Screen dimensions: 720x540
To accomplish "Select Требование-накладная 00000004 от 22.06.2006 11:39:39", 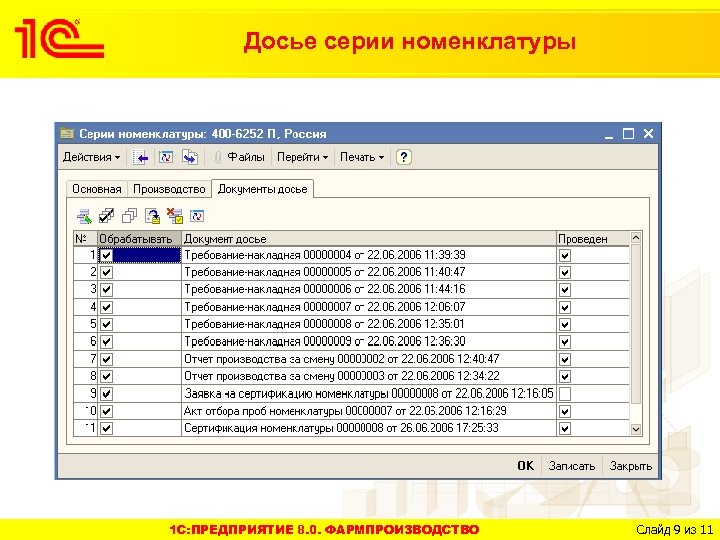I will tap(325, 255).
